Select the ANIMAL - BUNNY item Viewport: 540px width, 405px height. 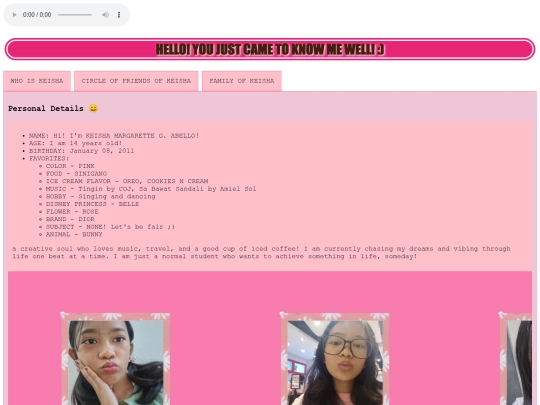pyautogui.click(x=74, y=234)
